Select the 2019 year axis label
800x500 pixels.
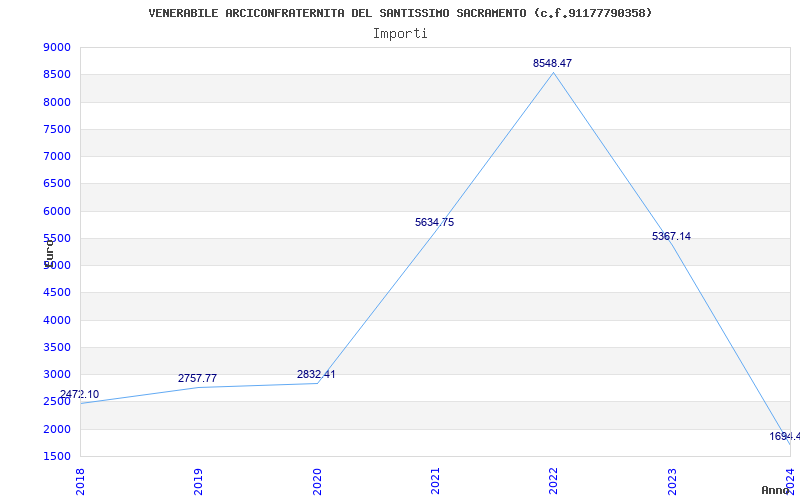coord(198,481)
